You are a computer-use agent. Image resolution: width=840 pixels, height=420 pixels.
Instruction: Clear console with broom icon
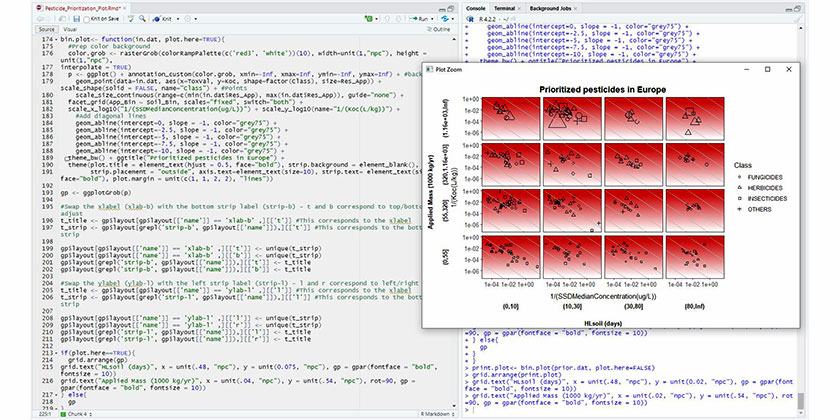point(798,19)
